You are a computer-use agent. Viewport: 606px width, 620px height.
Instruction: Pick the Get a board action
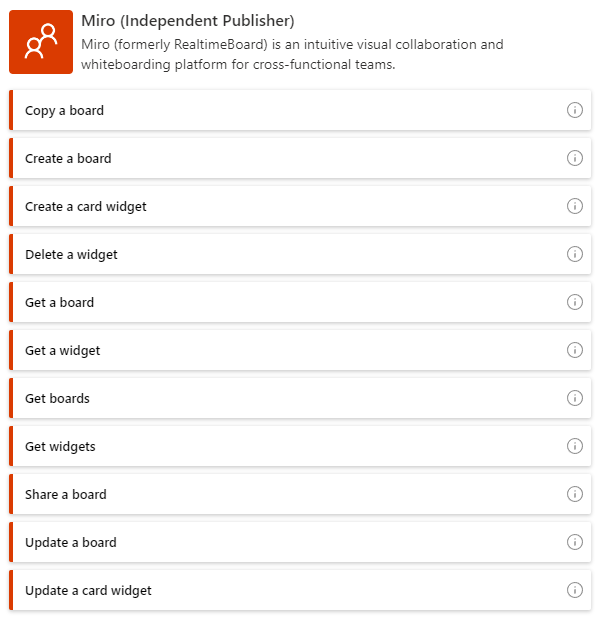(x=300, y=302)
